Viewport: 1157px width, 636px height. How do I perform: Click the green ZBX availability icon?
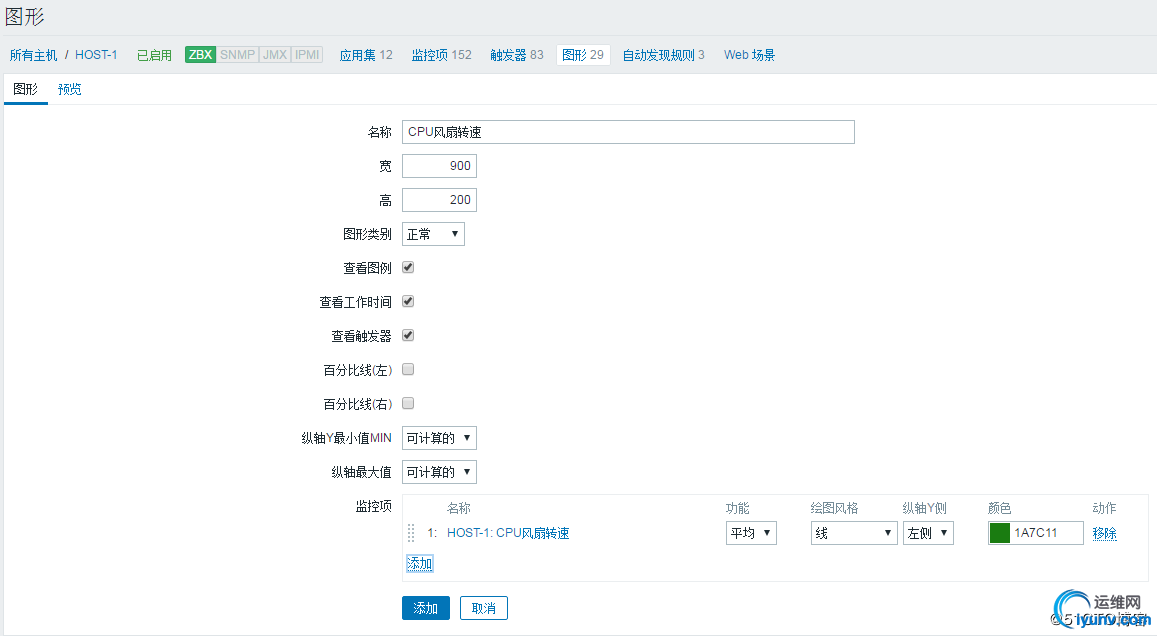coord(199,55)
